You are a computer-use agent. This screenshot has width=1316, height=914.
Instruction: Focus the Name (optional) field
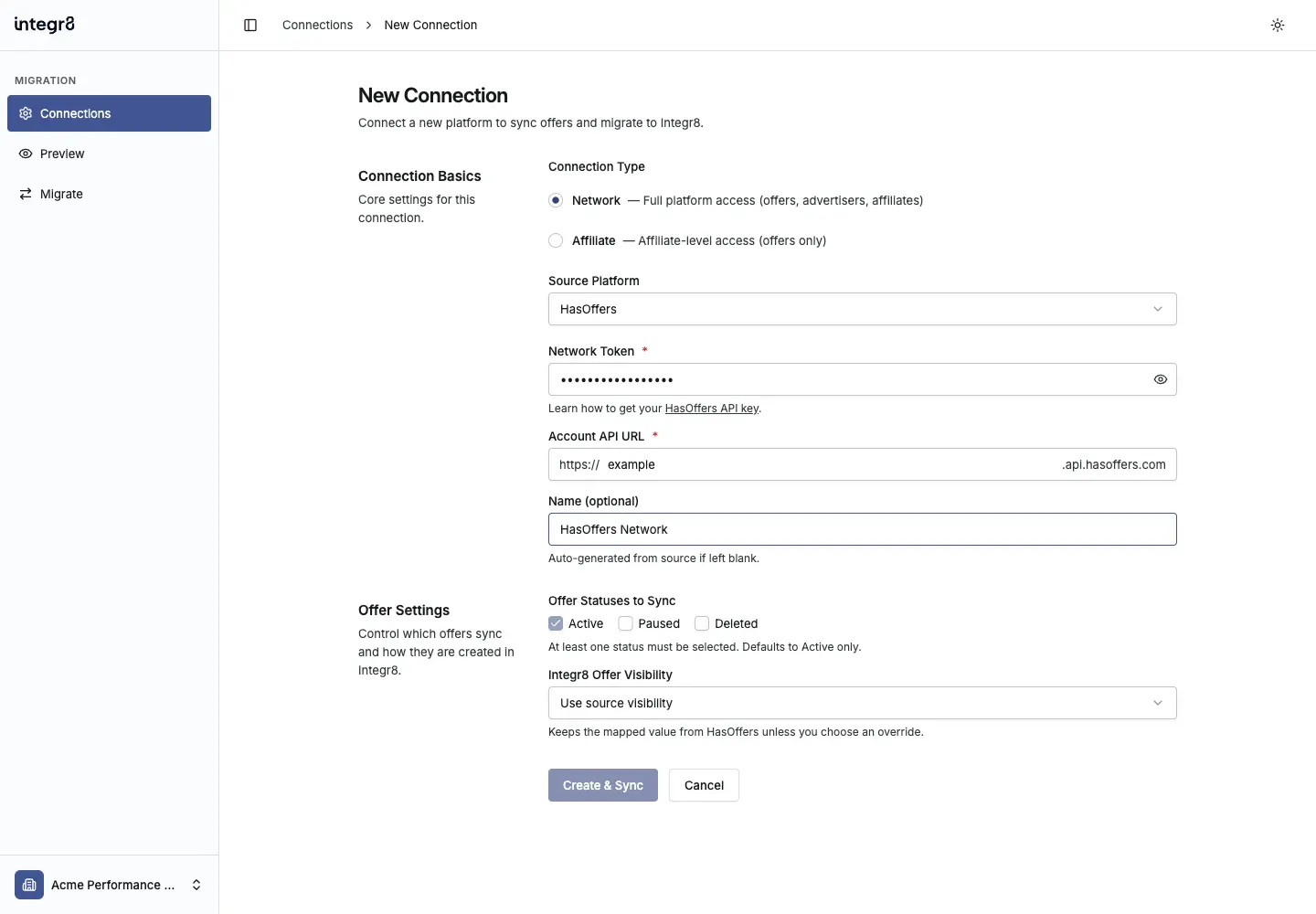pos(862,529)
